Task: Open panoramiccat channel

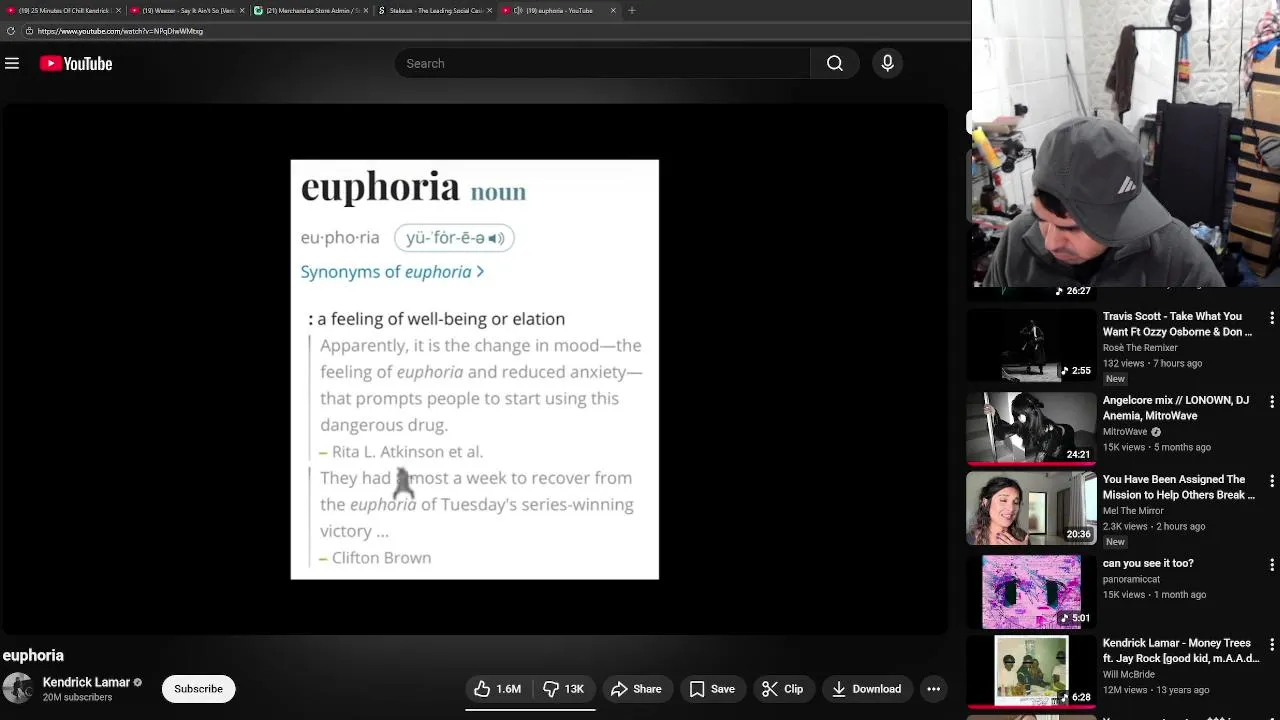Action: point(1131,579)
